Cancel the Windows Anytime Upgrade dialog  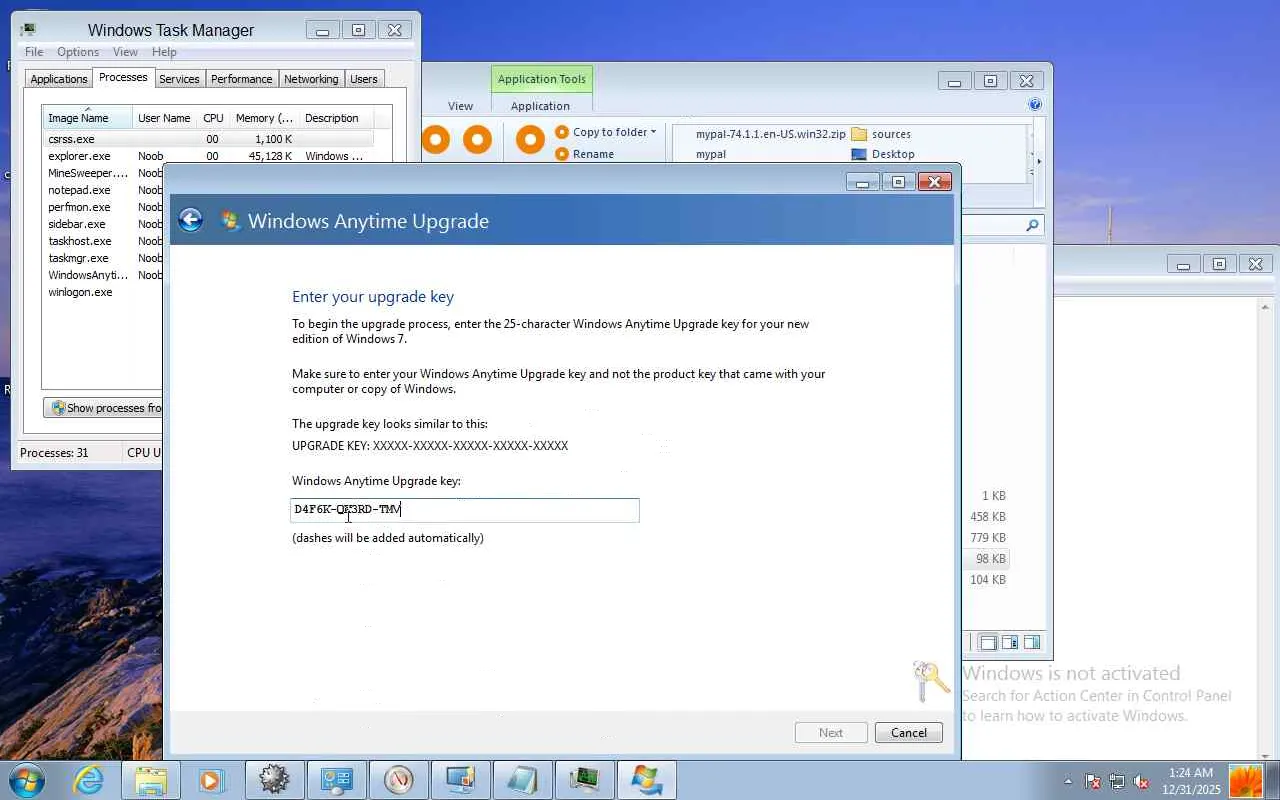coord(908,733)
